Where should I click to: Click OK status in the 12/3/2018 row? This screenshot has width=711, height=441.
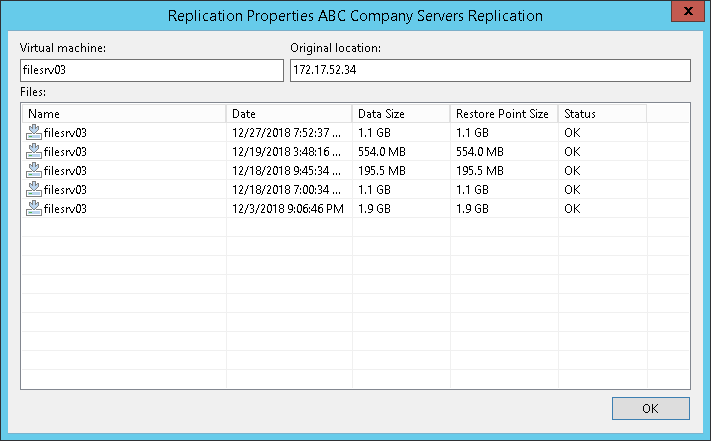pyautogui.click(x=572, y=209)
